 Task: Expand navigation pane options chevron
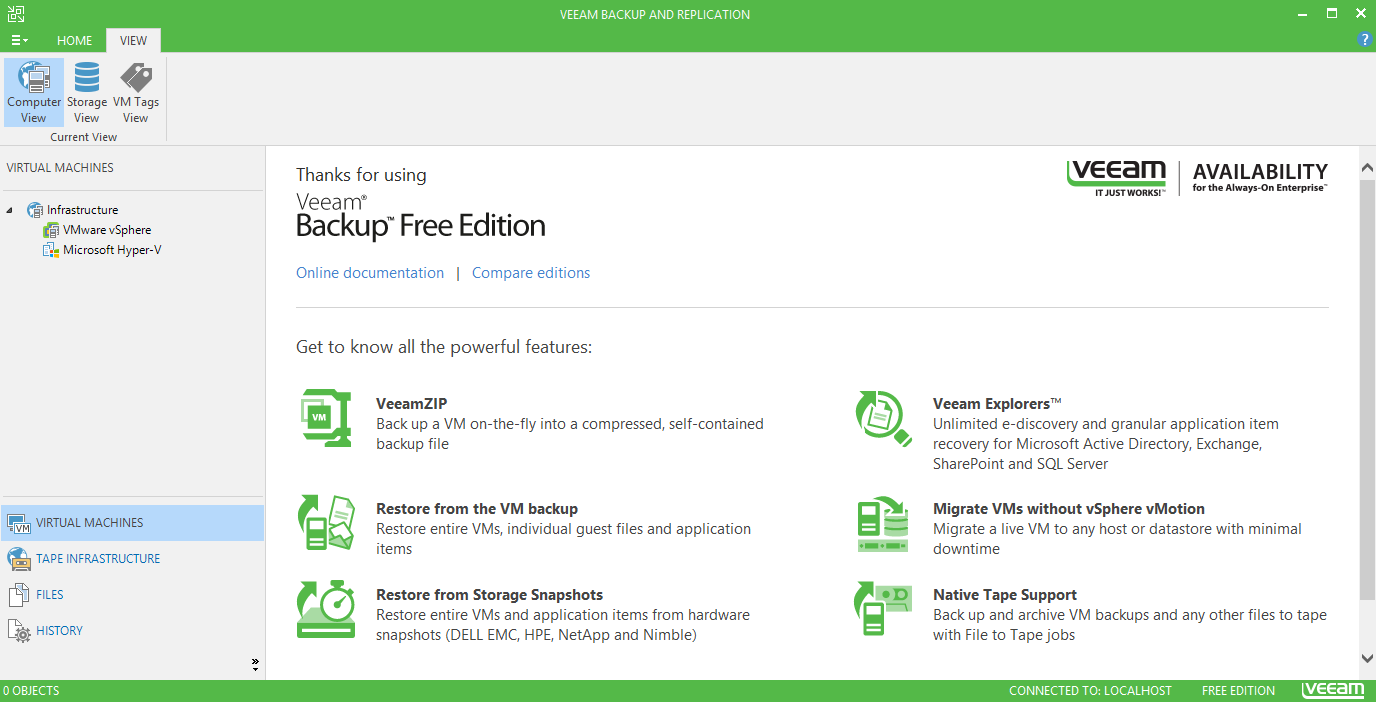pyautogui.click(x=255, y=664)
